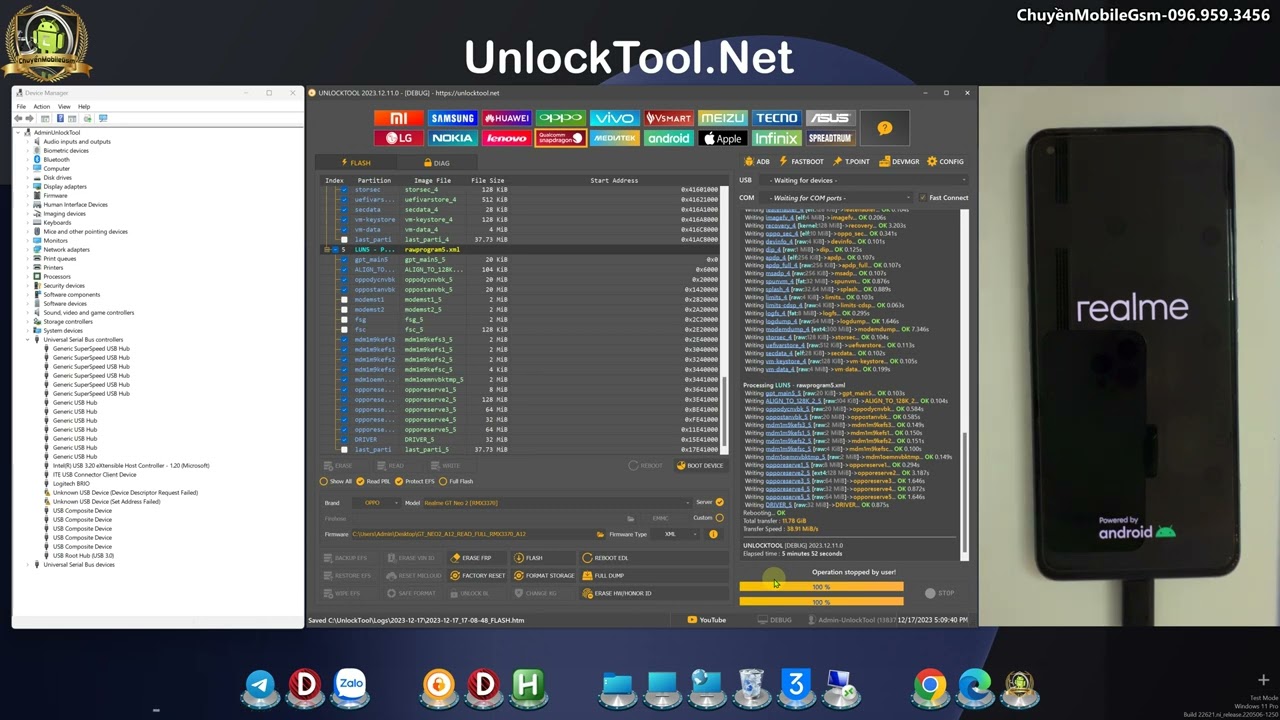Select the OPPO brand tile
1280x720 pixels.
click(560, 118)
